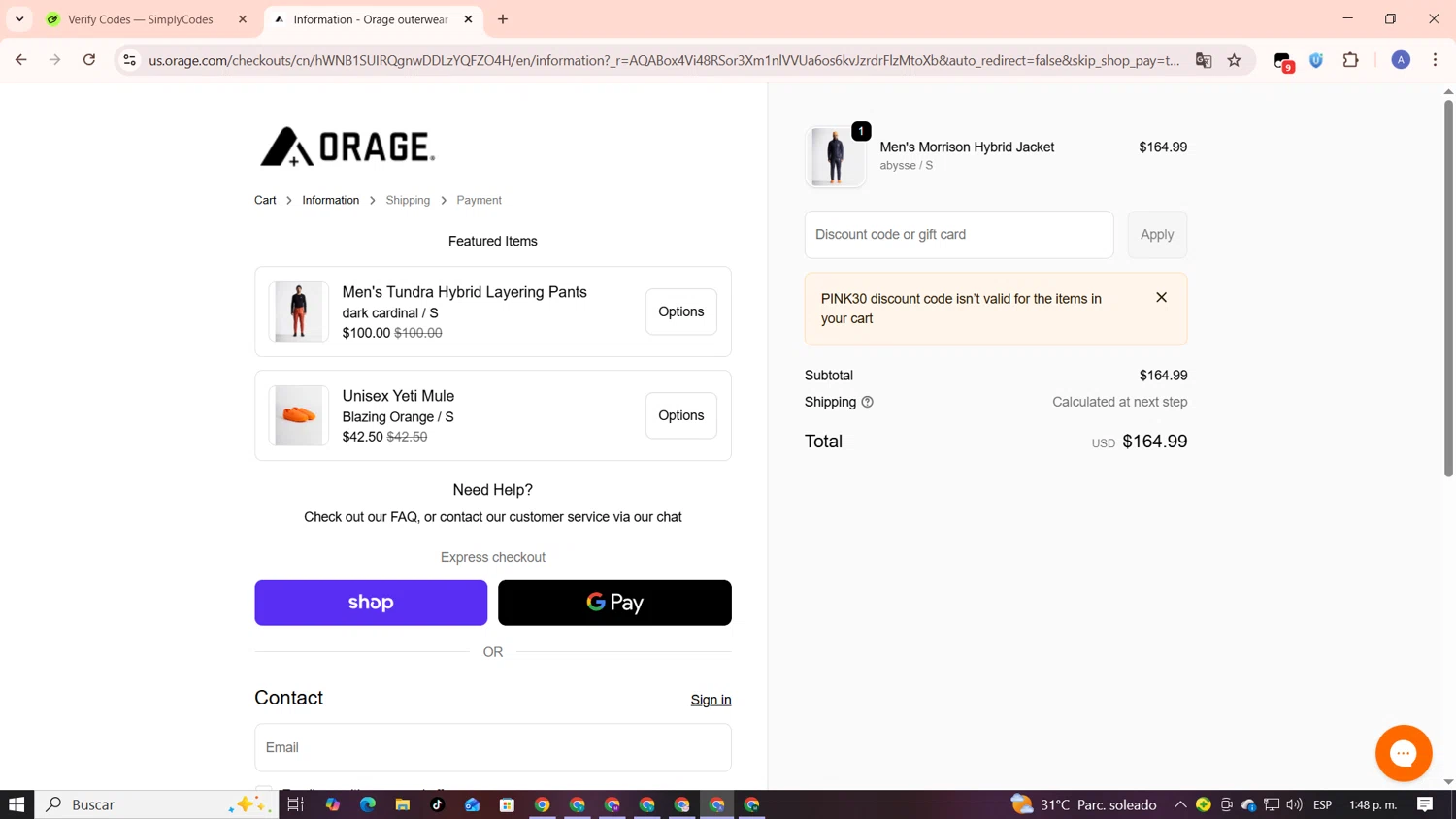This screenshot has width=1456, height=819.
Task: Focus the Discount code or gift card field
Action: pos(959,235)
